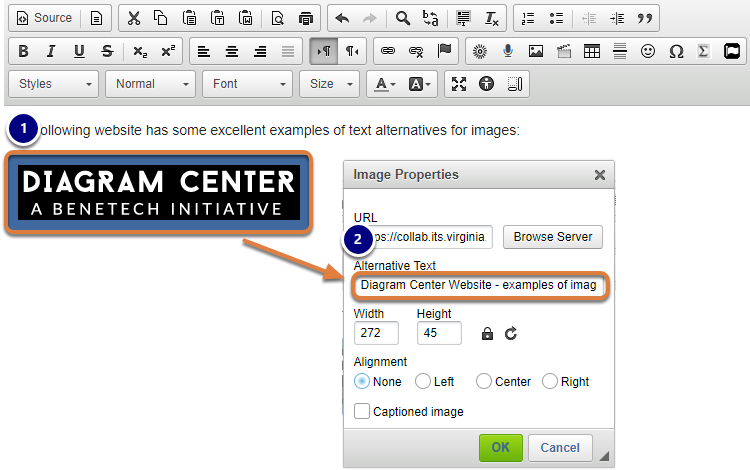750x470 pixels.
Task: Select Left alignment radio button
Action: 423,382
